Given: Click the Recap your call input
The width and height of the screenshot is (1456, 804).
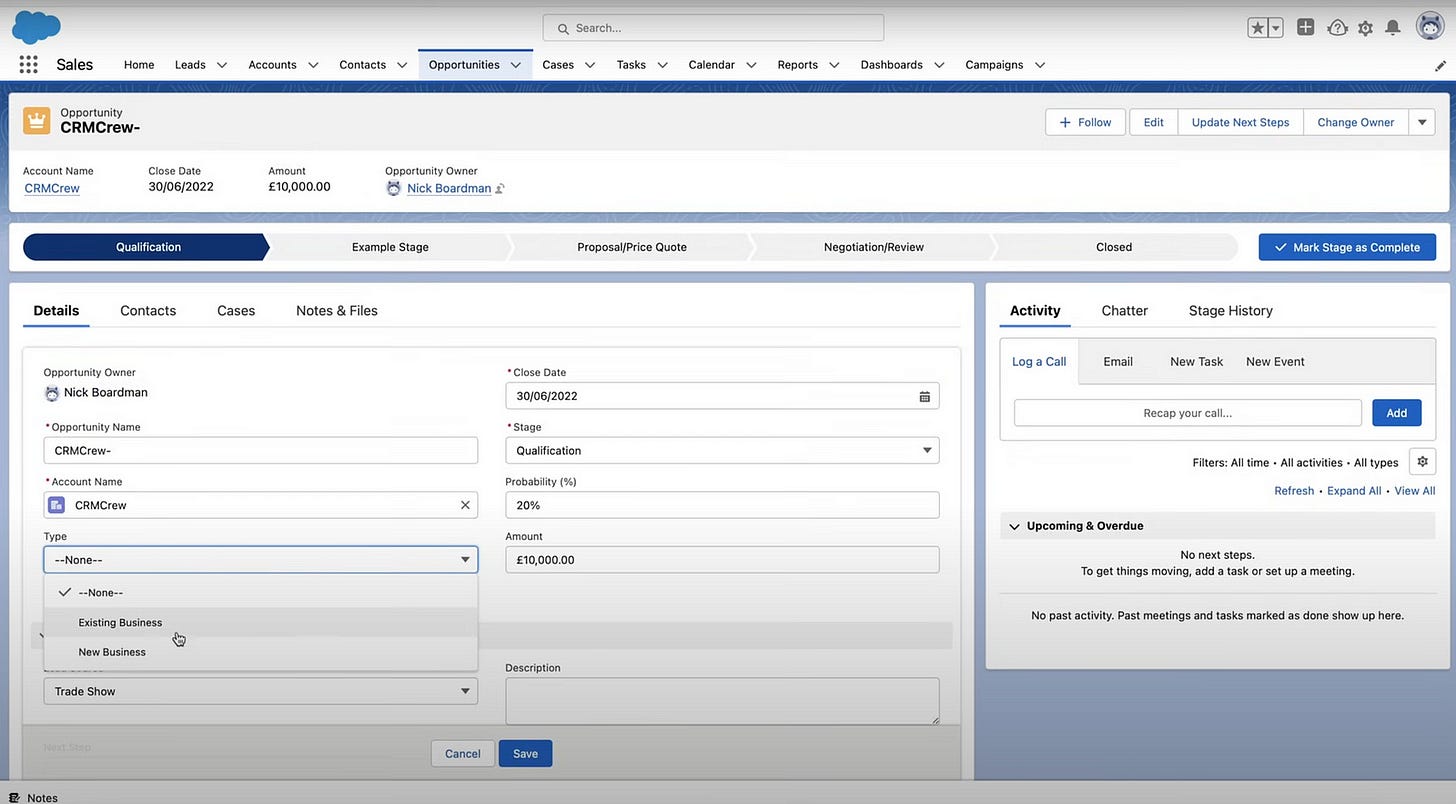Looking at the screenshot, I should click(x=1188, y=413).
